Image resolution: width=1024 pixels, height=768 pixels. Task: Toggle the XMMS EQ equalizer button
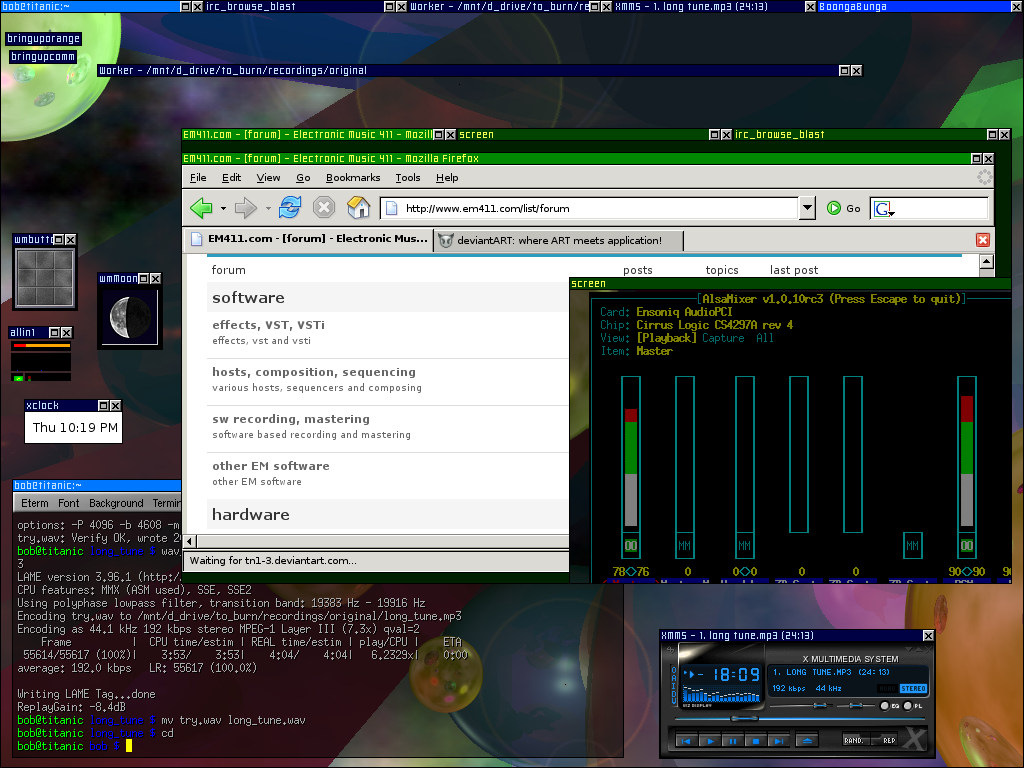coord(889,706)
